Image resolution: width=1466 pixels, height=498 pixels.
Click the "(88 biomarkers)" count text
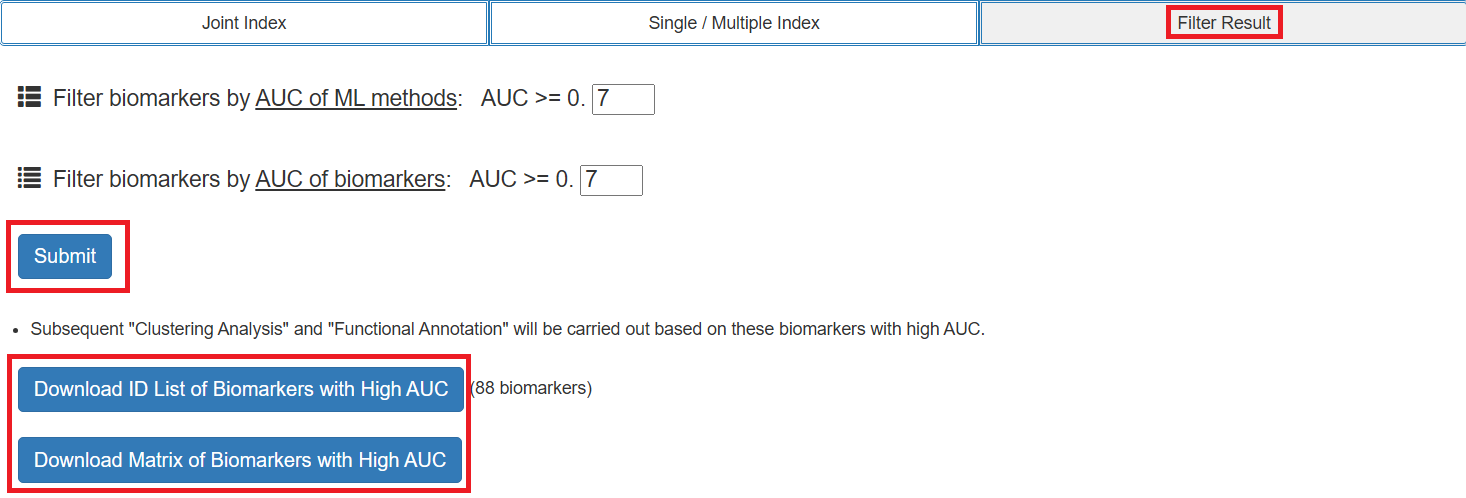(x=531, y=388)
